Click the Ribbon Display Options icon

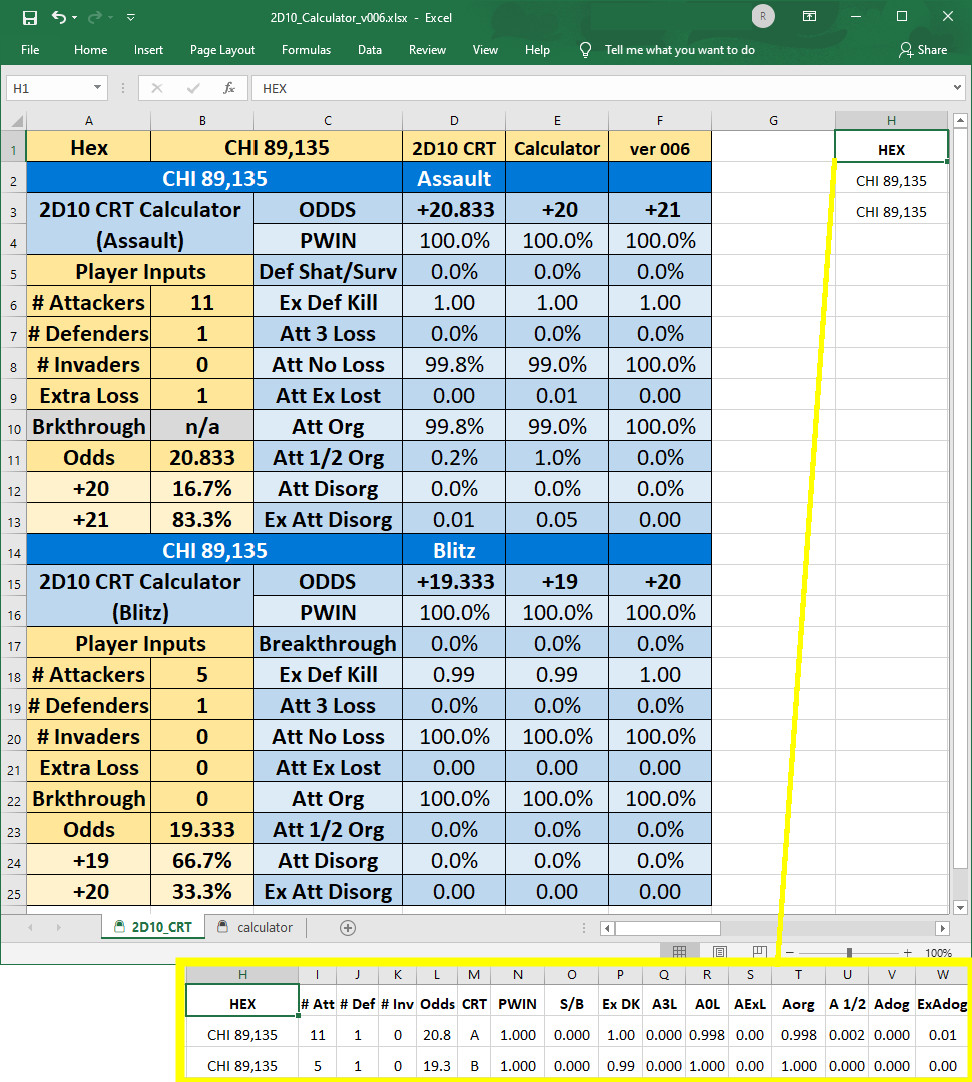[809, 16]
